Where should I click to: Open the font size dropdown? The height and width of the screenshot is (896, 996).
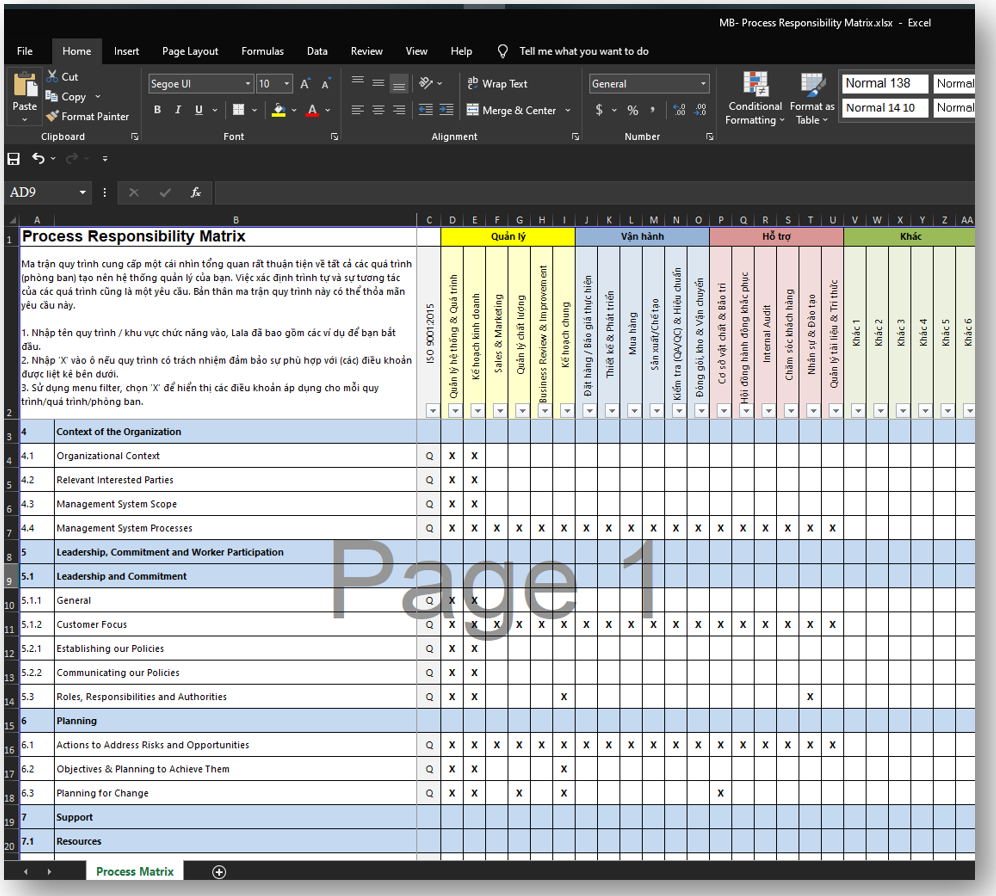286,84
